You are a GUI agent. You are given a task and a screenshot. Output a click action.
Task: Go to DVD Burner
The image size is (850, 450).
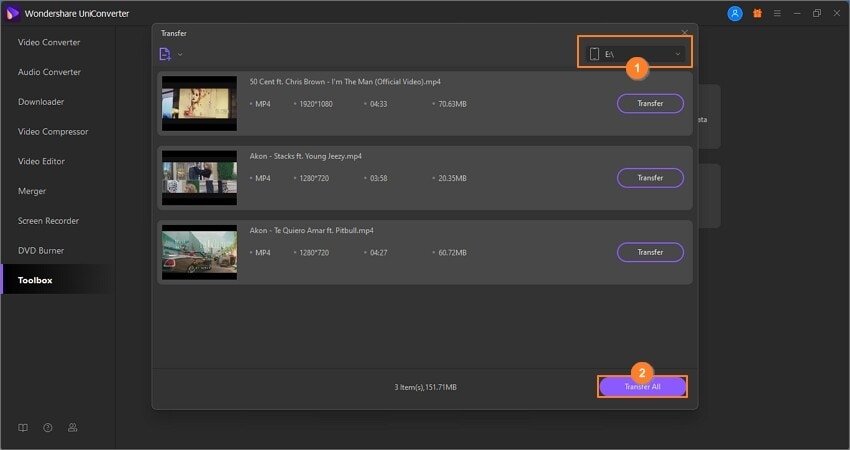coord(41,251)
